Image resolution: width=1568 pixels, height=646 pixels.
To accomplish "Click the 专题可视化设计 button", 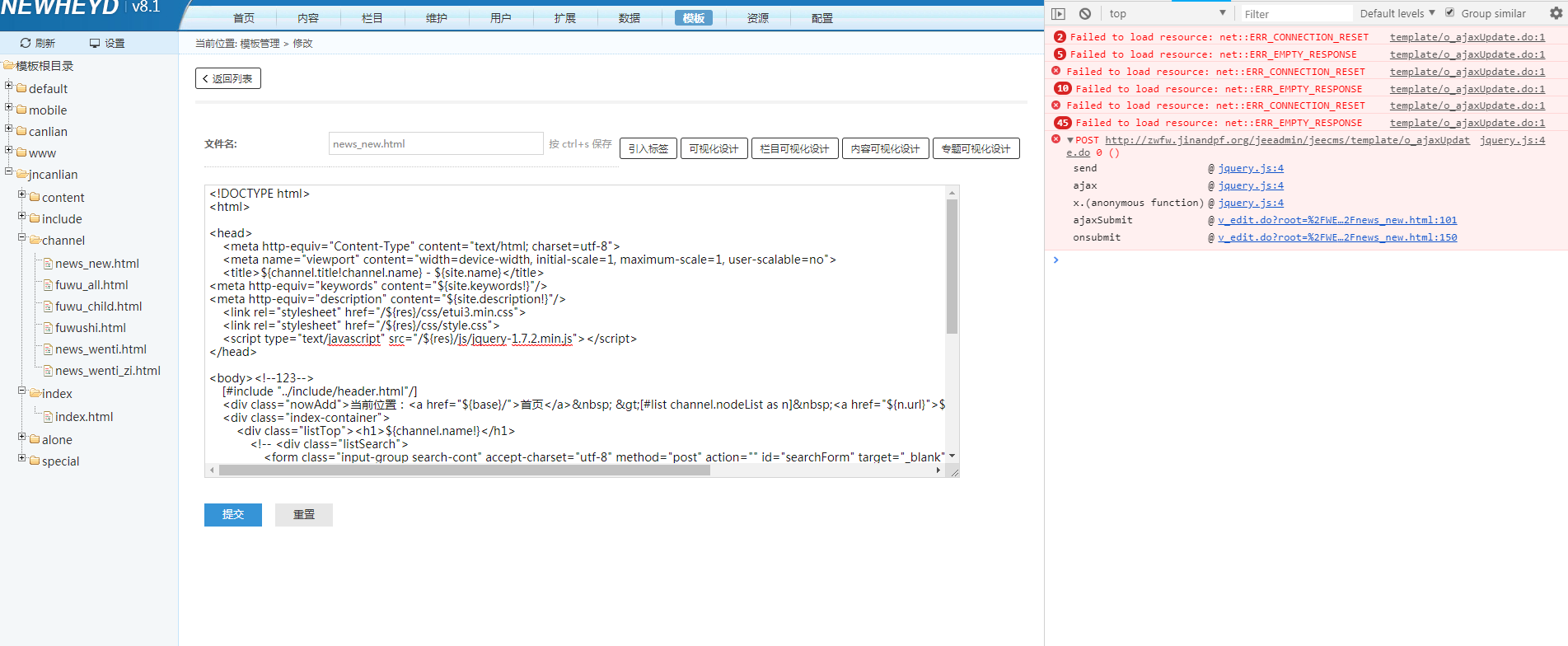I will pos(976,148).
